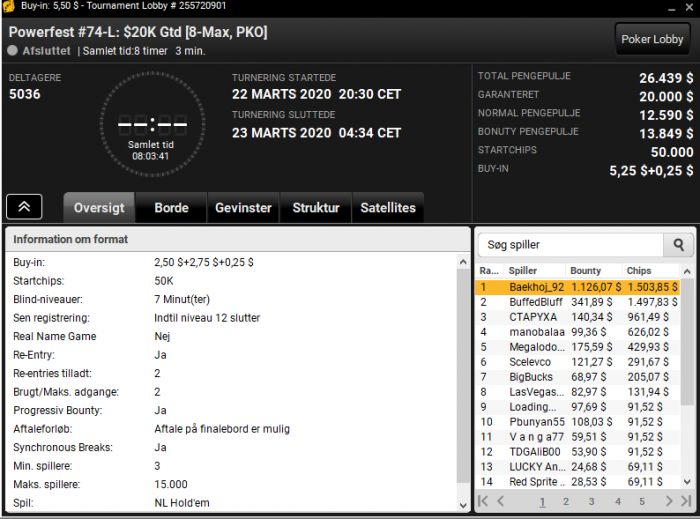Click the start date 22 MARTS 2020 text

tap(282, 95)
